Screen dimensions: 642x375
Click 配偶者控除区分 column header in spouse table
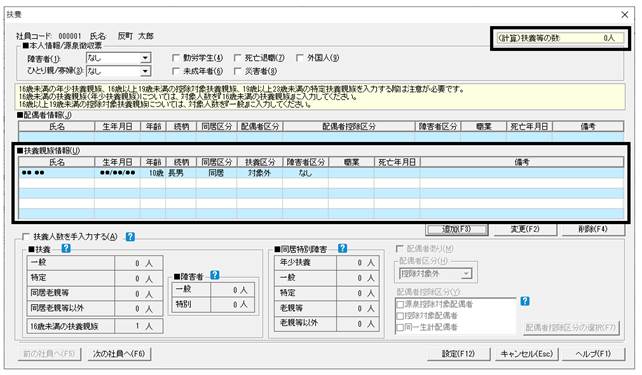(348, 127)
